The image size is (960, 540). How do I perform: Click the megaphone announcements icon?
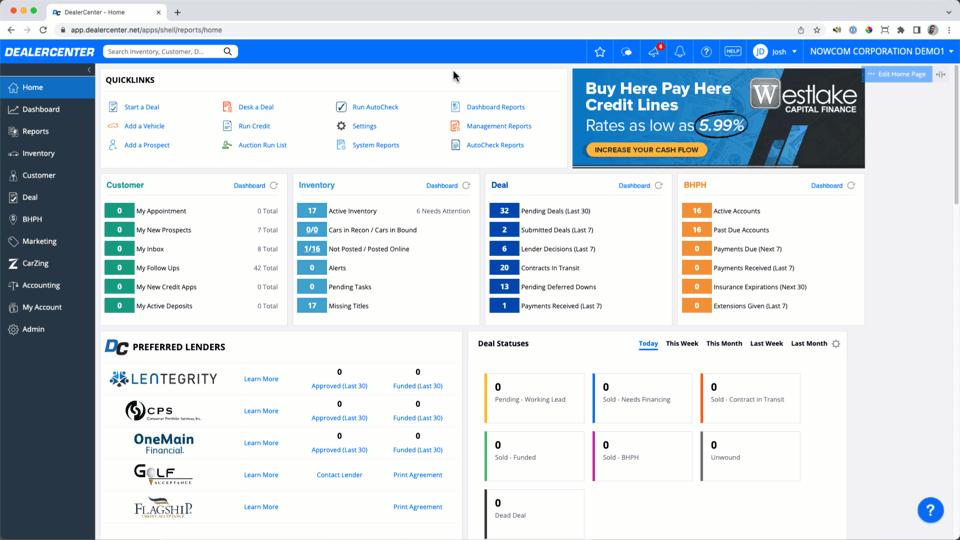[x=653, y=52]
